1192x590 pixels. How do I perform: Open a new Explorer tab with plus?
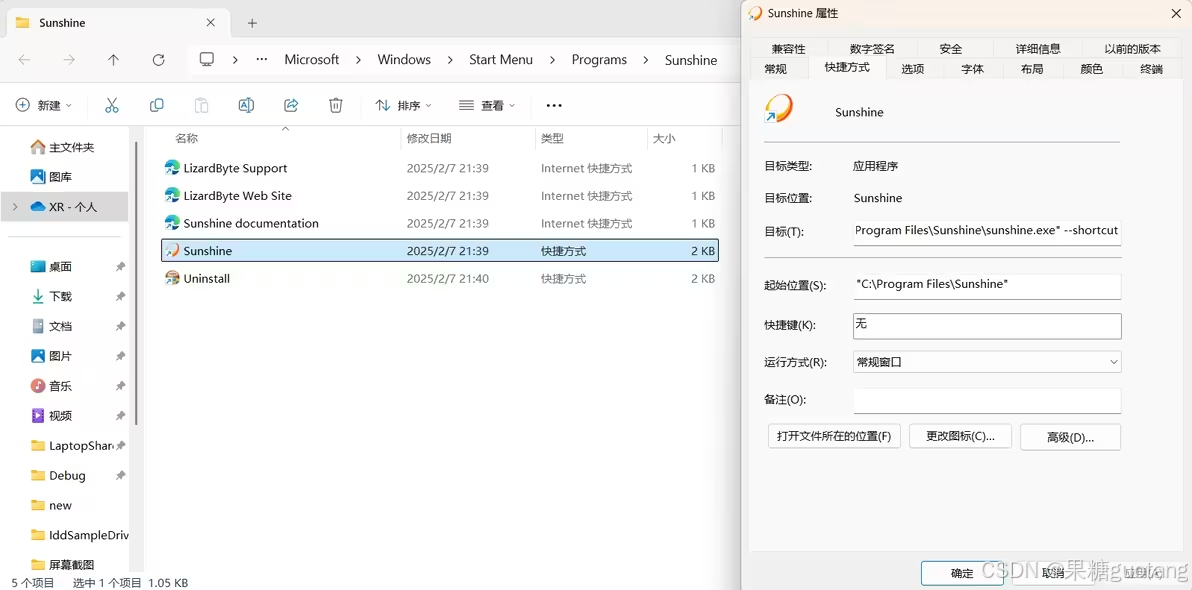[252, 23]
